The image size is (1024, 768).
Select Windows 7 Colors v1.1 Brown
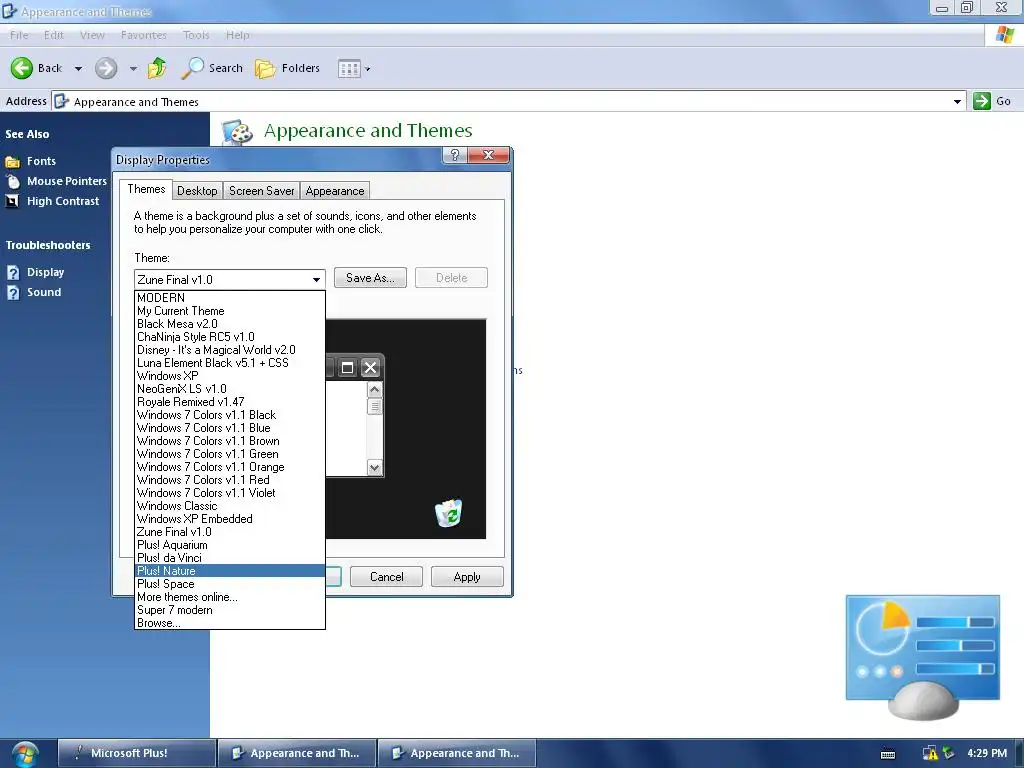coord(229,441)
